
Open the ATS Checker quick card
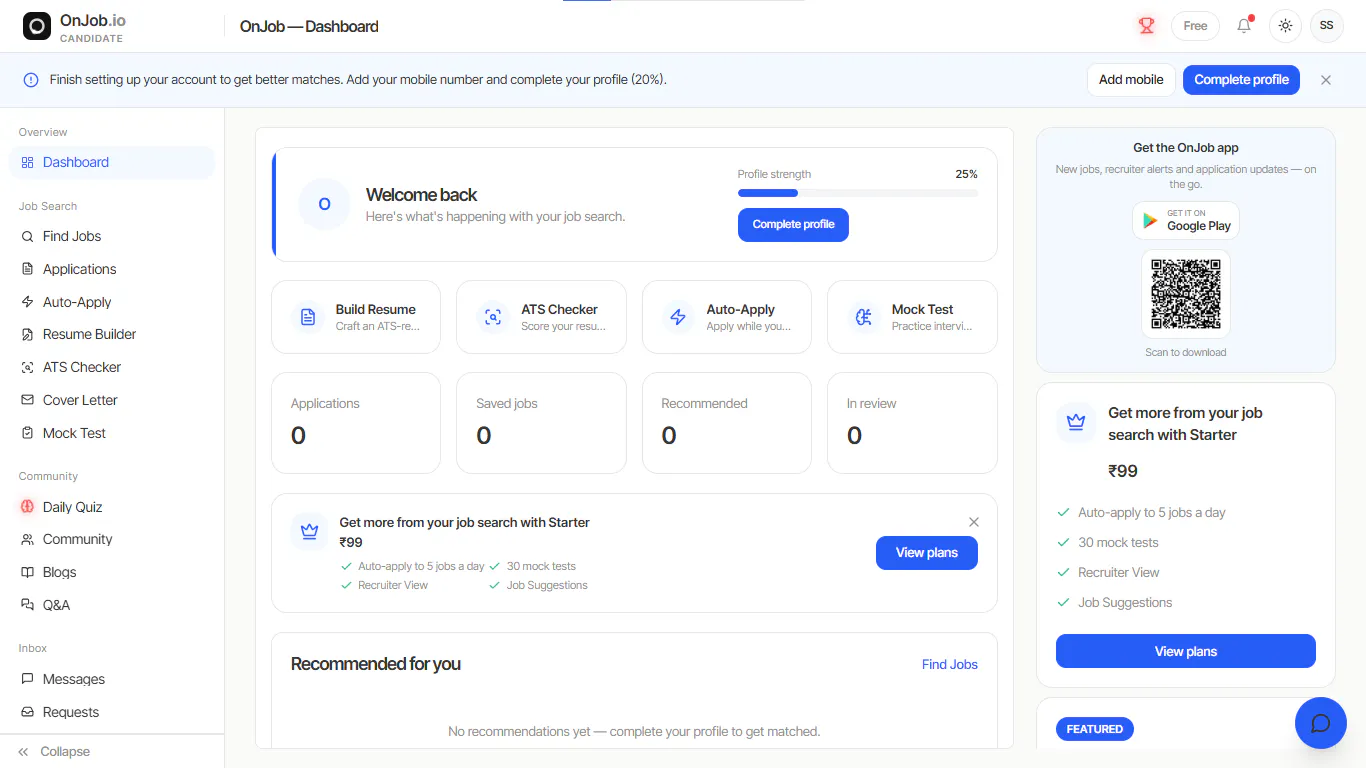pos(541,317)
